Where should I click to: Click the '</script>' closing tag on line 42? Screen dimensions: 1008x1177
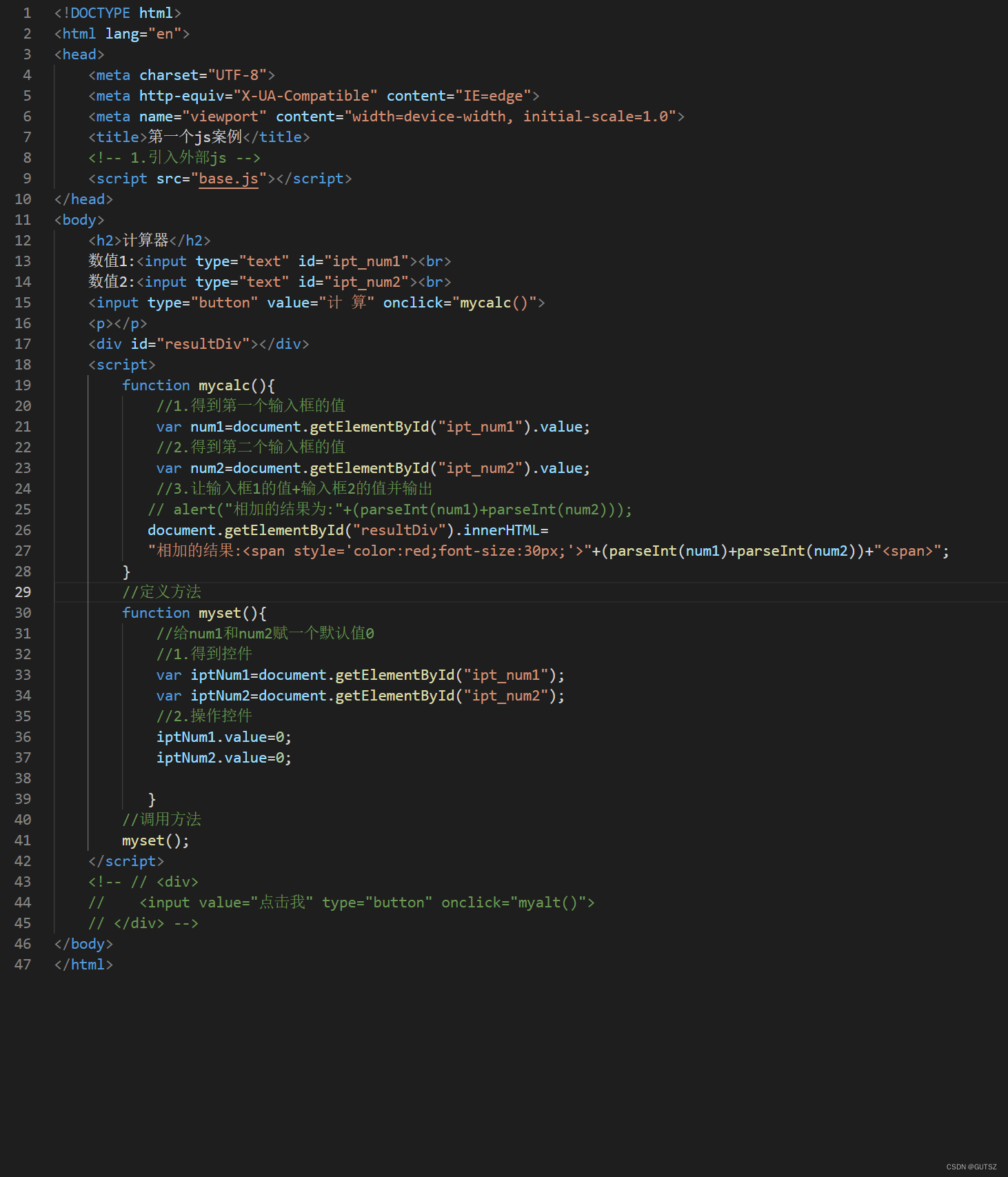click(126, 861)
